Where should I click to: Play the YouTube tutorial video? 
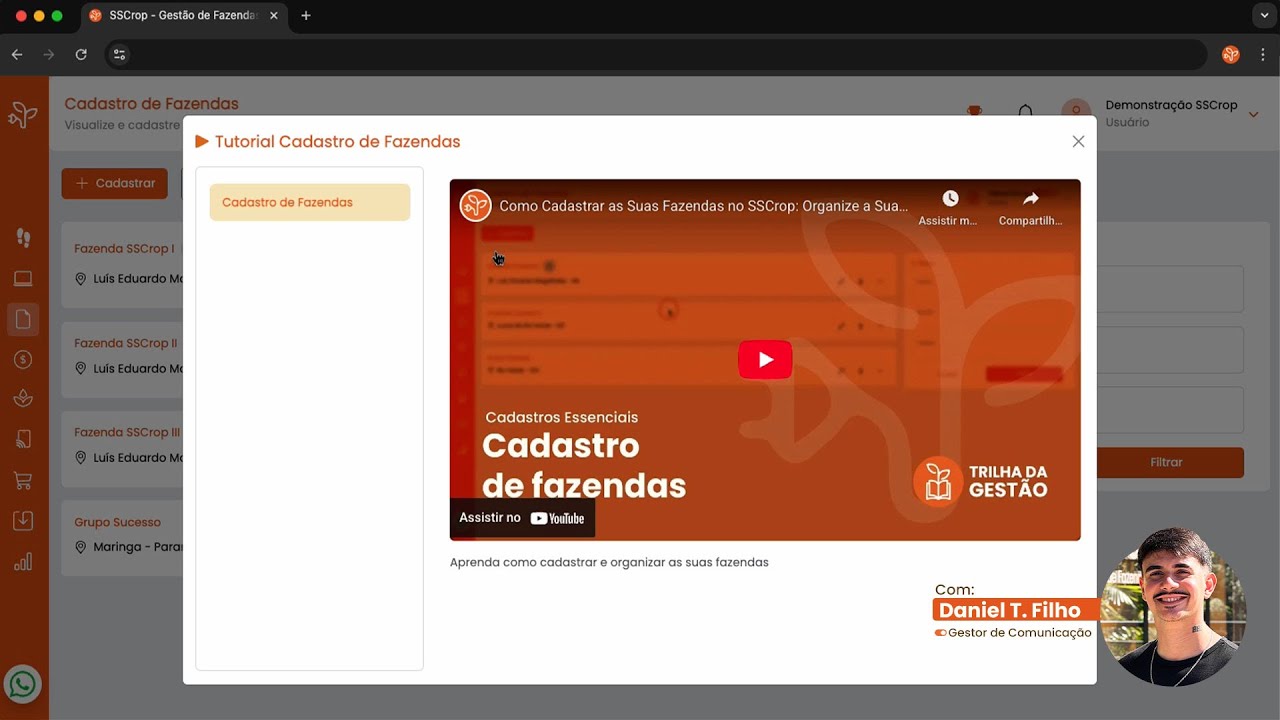(765, 360)
